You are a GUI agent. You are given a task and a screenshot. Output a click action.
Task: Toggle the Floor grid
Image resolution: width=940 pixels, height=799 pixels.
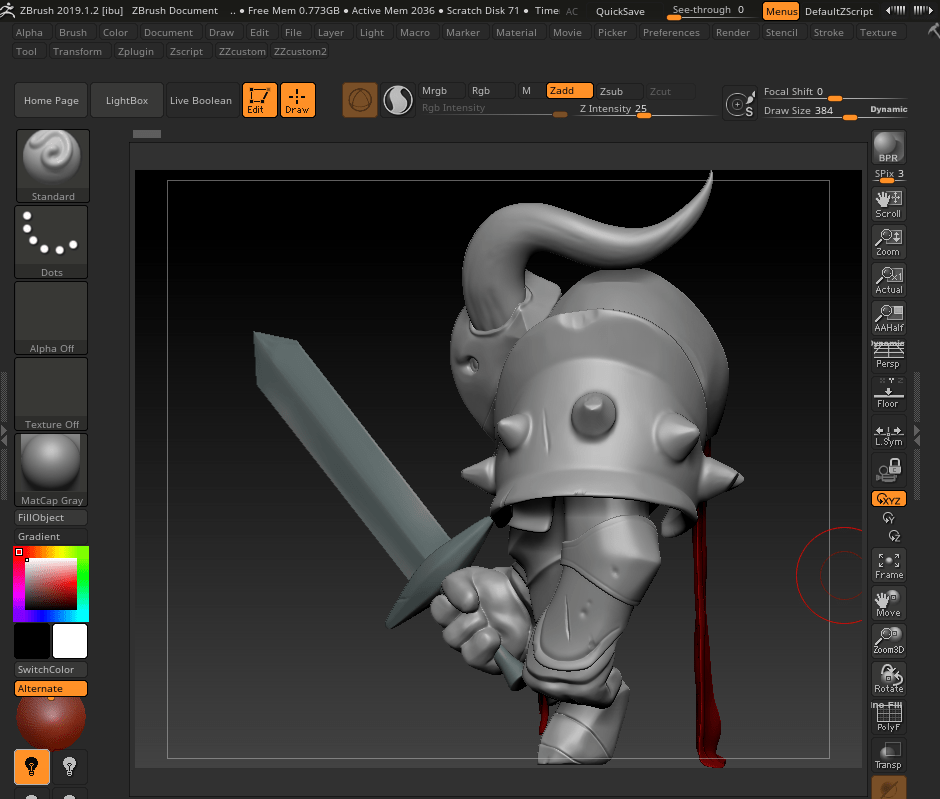click(x=888, y=393)
